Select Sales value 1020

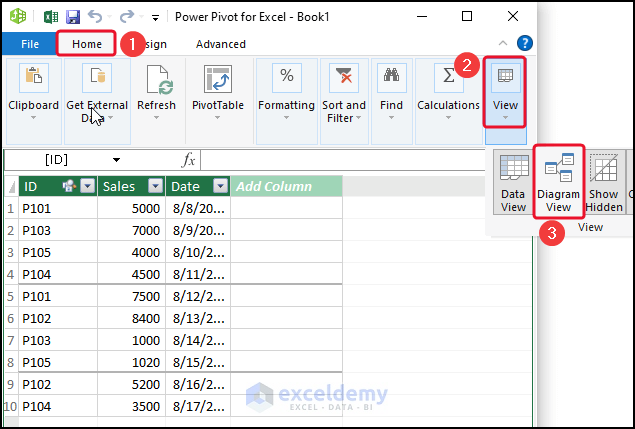coord(132,362)
